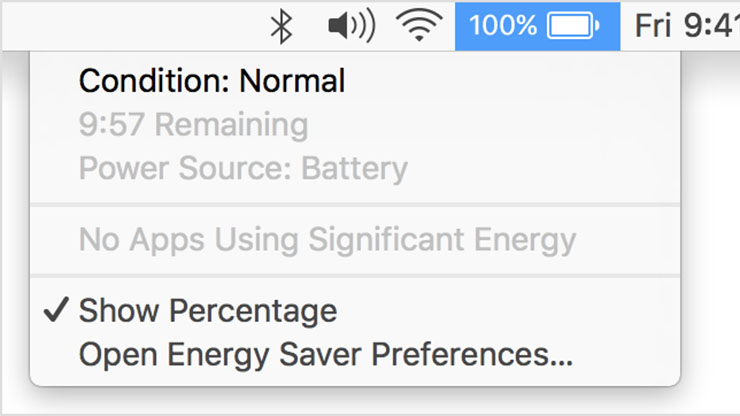Select the Condition: Normal menu entry

[212, 81]
